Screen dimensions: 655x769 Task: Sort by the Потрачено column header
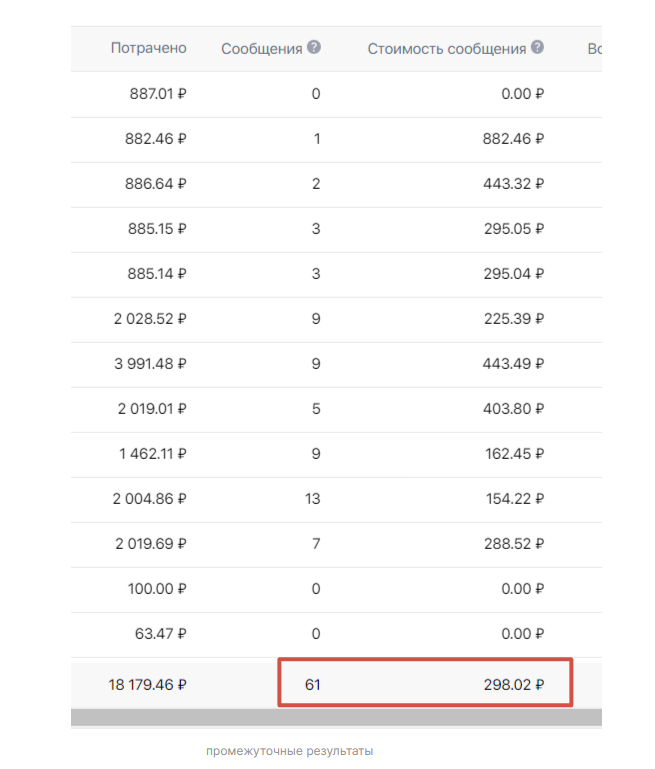tap(148, 48)
